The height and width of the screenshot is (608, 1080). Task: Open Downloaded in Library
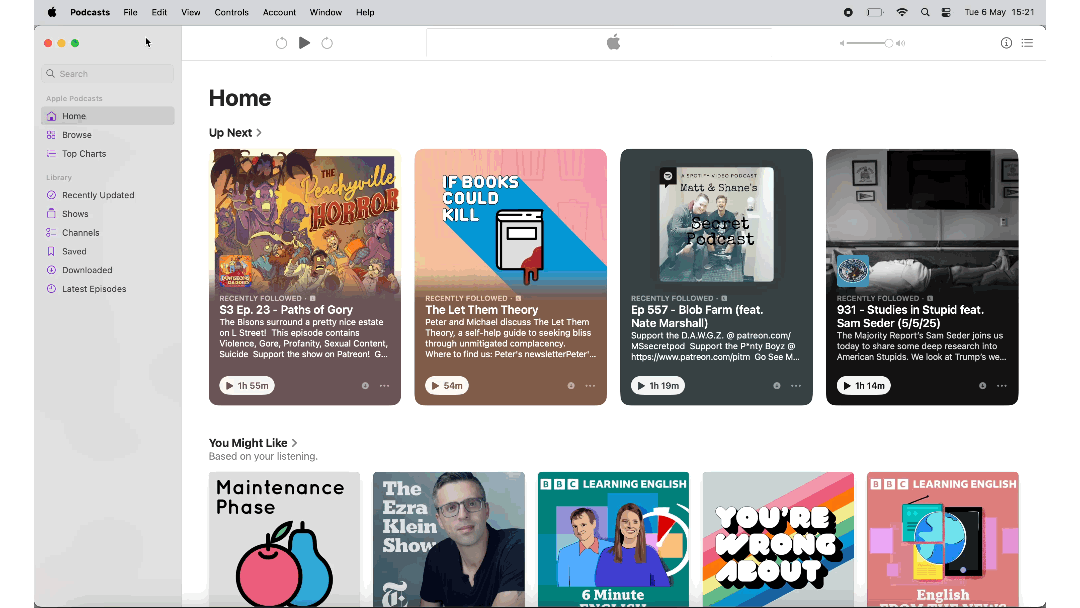click(107, 270)
